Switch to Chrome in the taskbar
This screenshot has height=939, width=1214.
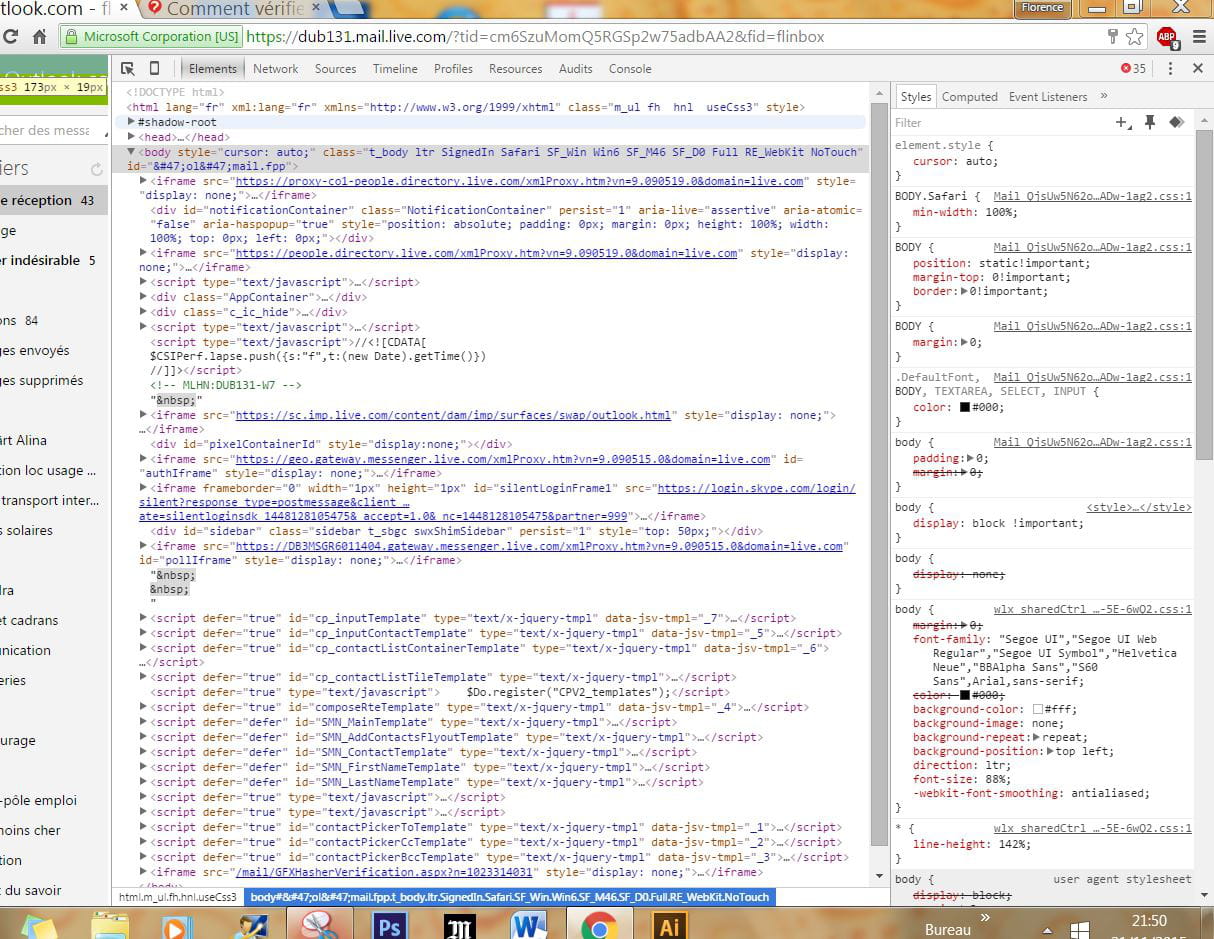point(600,925)
